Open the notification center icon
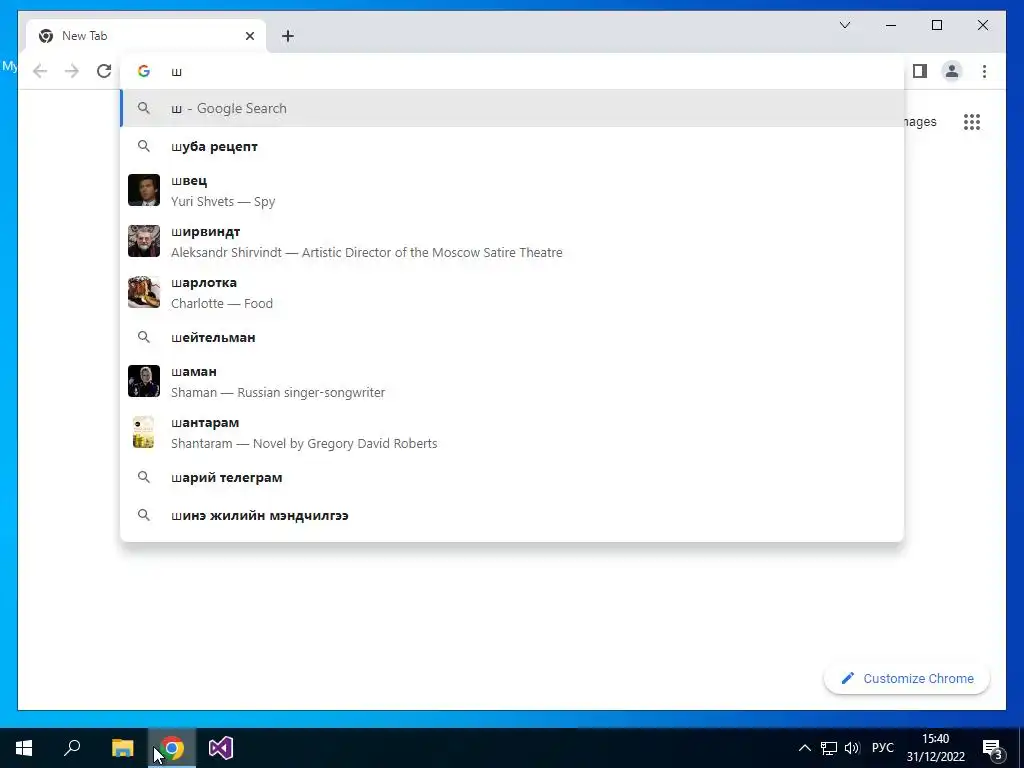The height and width of the screenshot is (768, 1024). tap(992, 748)
